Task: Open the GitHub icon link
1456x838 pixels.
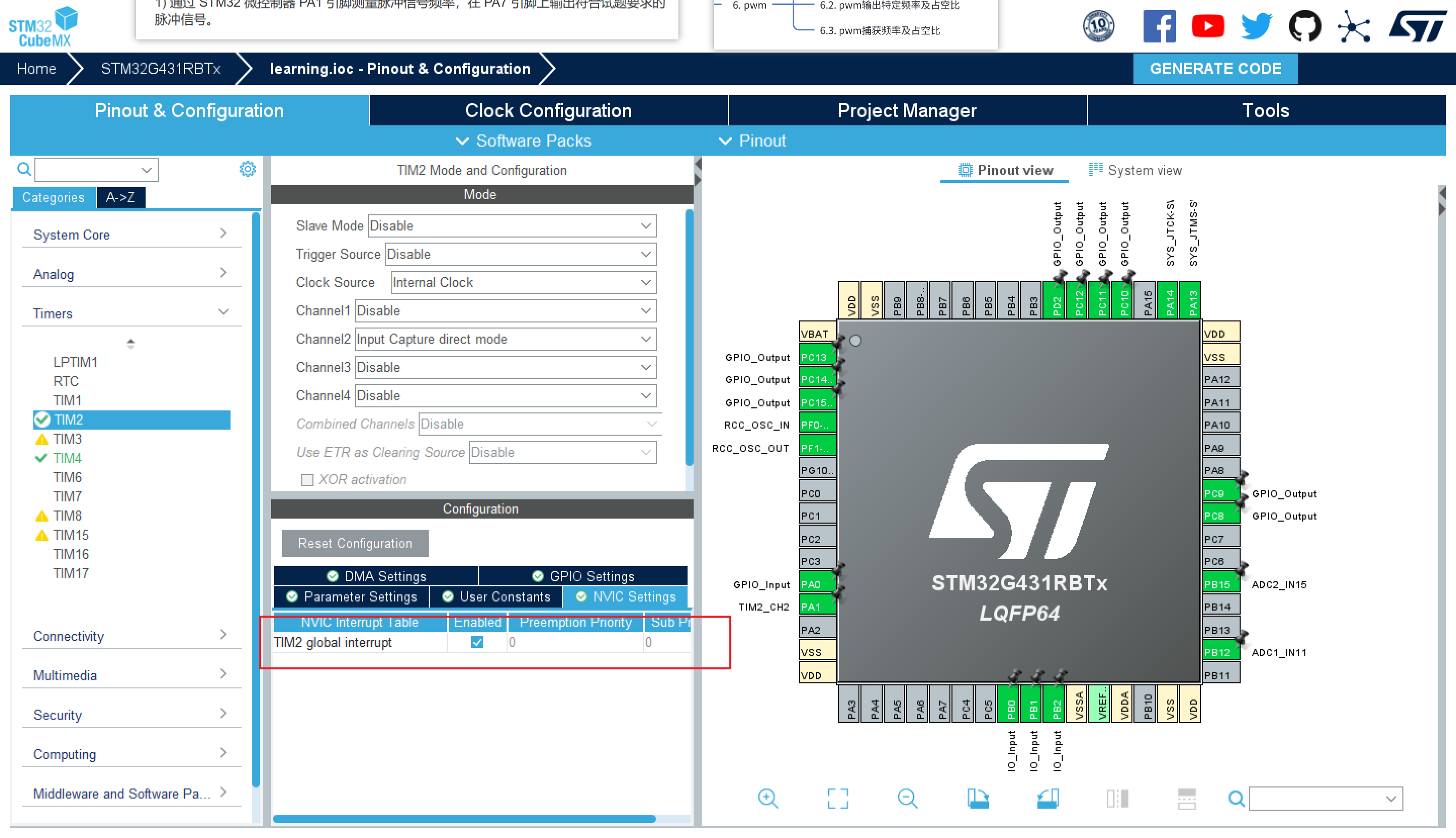Action: pos(1304,26)
